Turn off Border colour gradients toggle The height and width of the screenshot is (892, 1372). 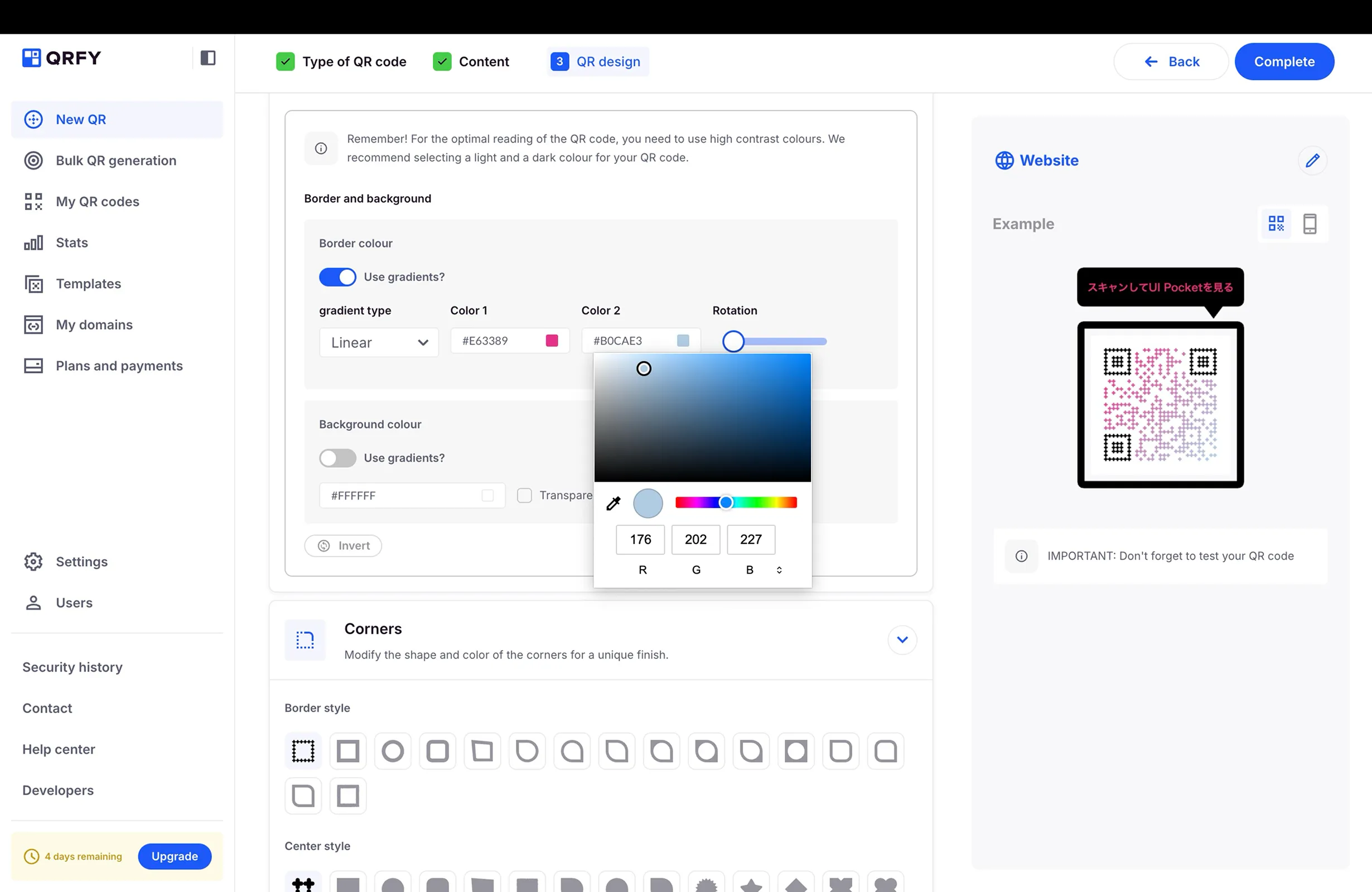pos(338,277)
